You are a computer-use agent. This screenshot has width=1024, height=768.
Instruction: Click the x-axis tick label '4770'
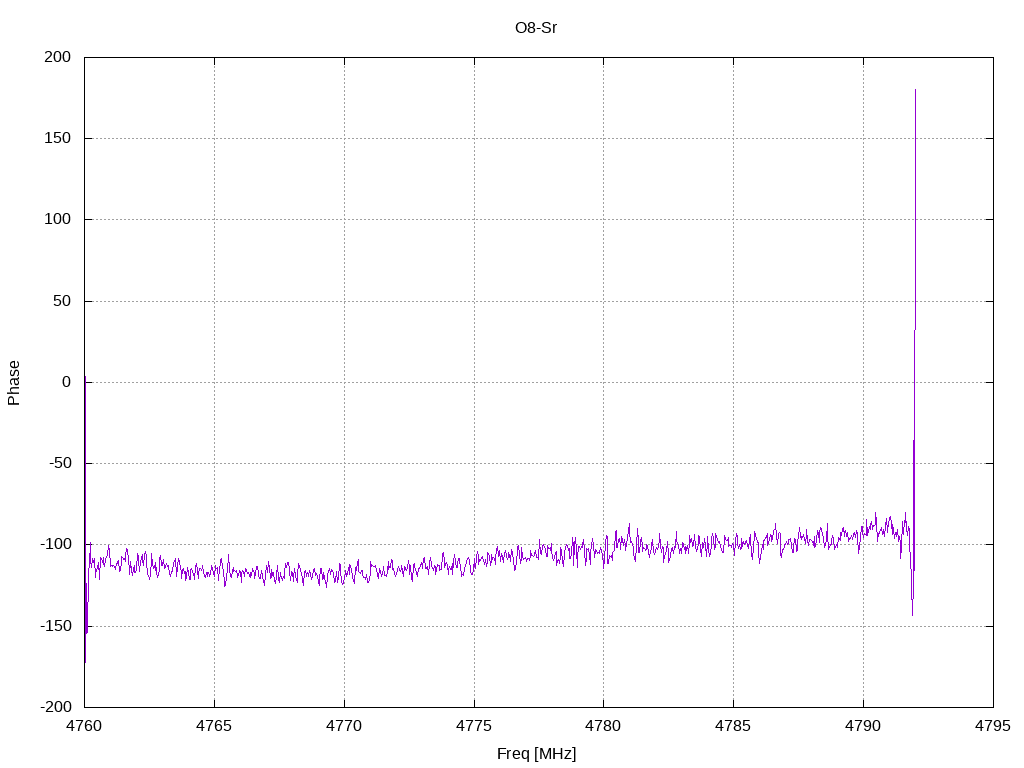(344, 726)
